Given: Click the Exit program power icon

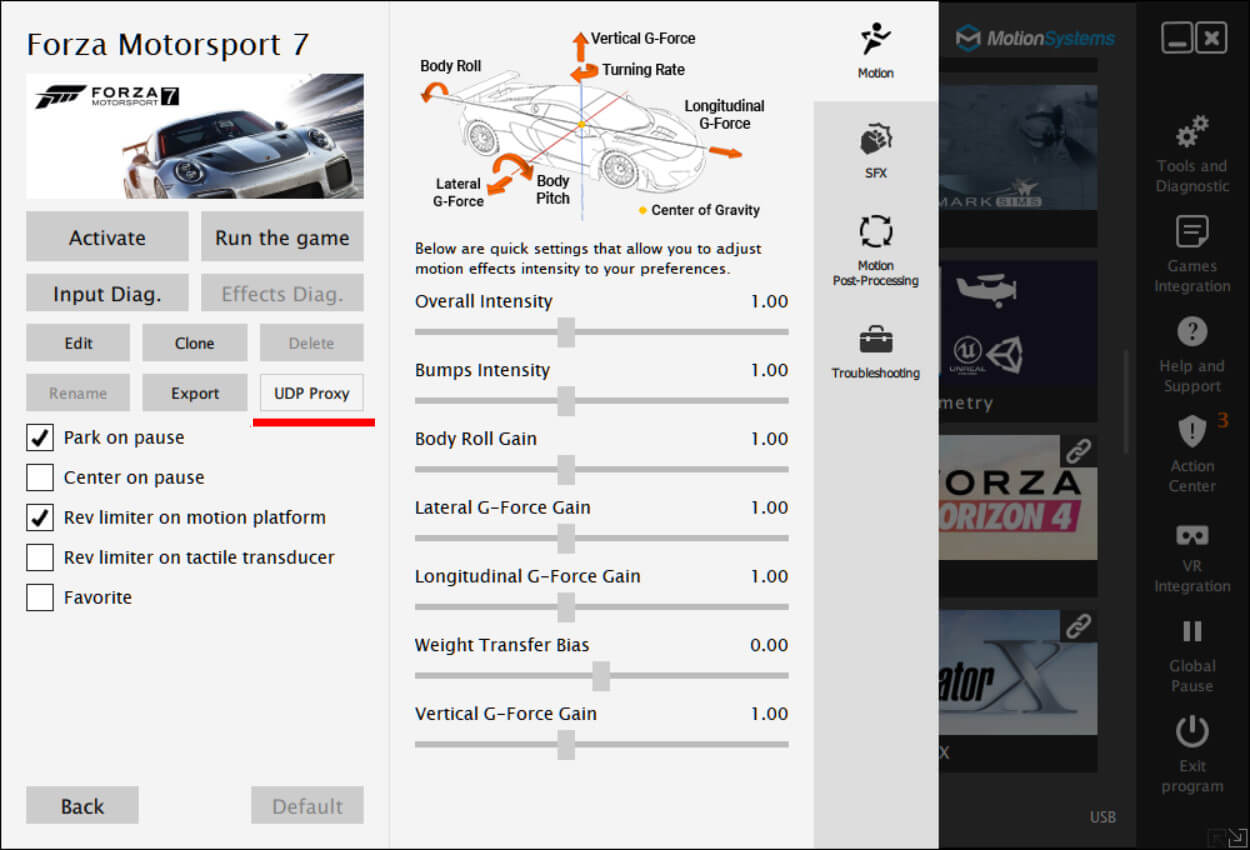Looking at the screenshot, I should point(1192,732).
